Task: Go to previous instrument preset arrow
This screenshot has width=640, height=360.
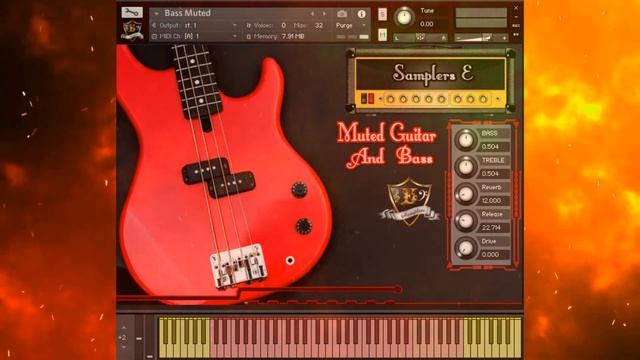Action: coord(312,14)
